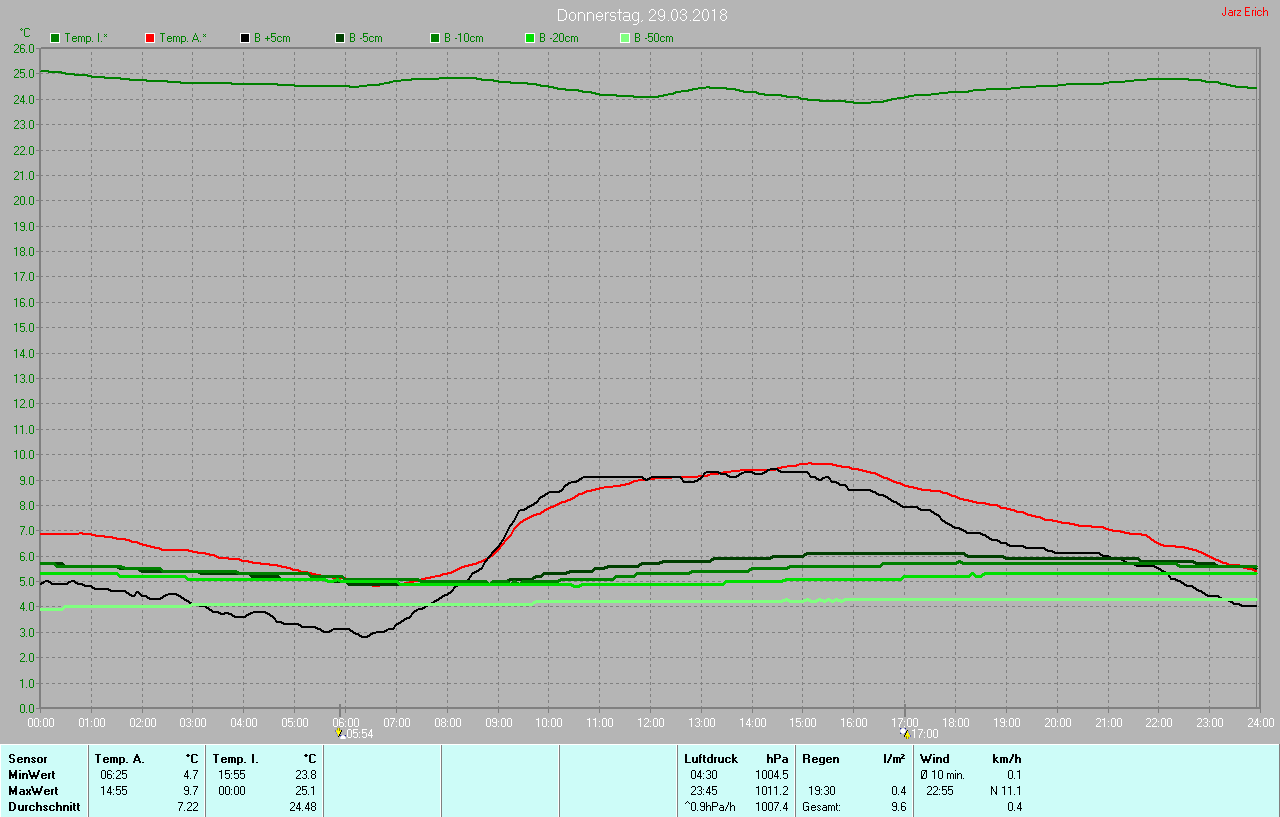Select the Luftdruck header in stats panel
Image resolution: width=1280 pixels, height=817 pixels.
pos(710,759)
